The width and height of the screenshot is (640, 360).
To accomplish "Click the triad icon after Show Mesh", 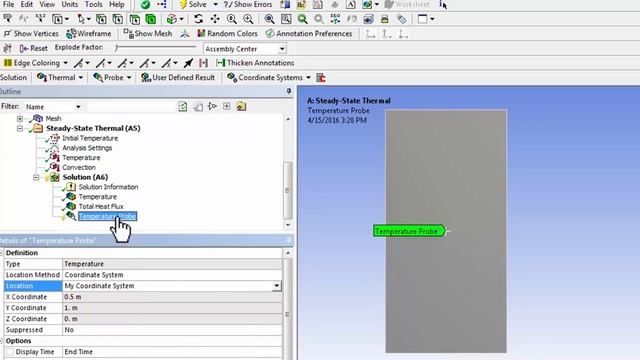I will [x=185, y=33].
